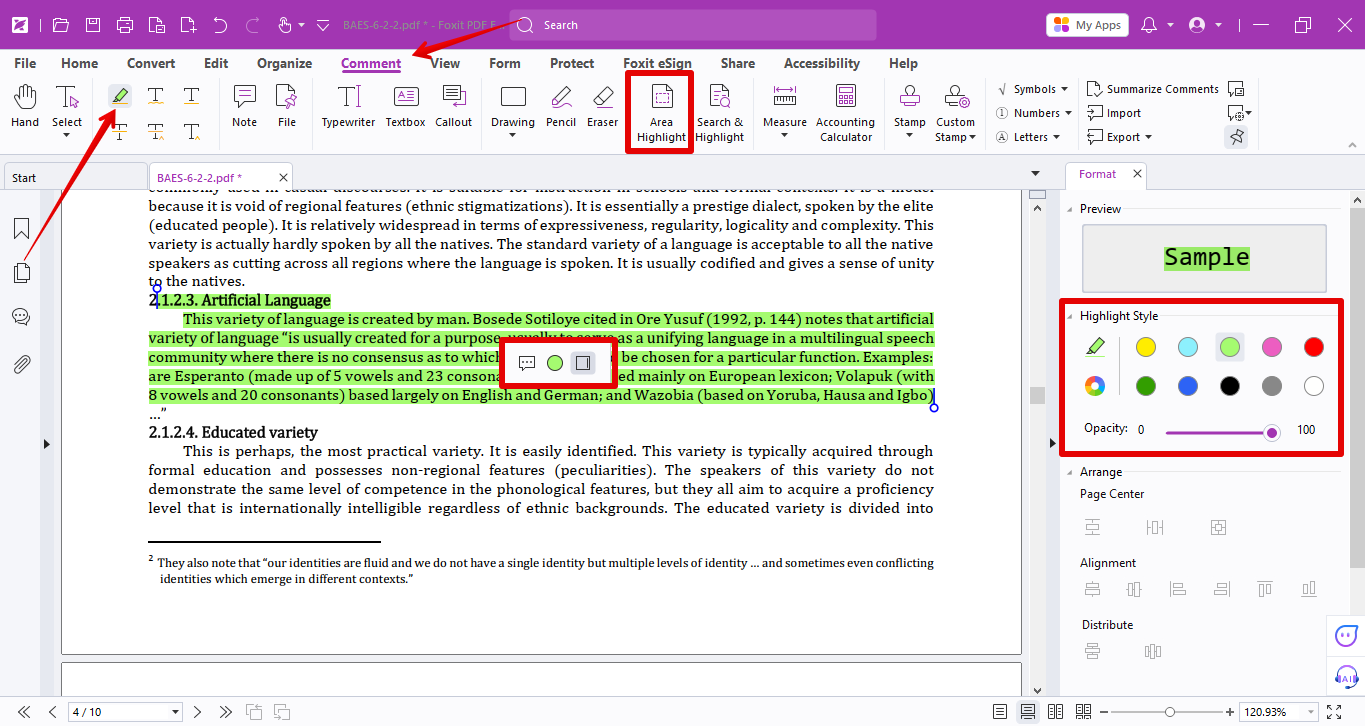Close the Format panel

point(1137,174)
